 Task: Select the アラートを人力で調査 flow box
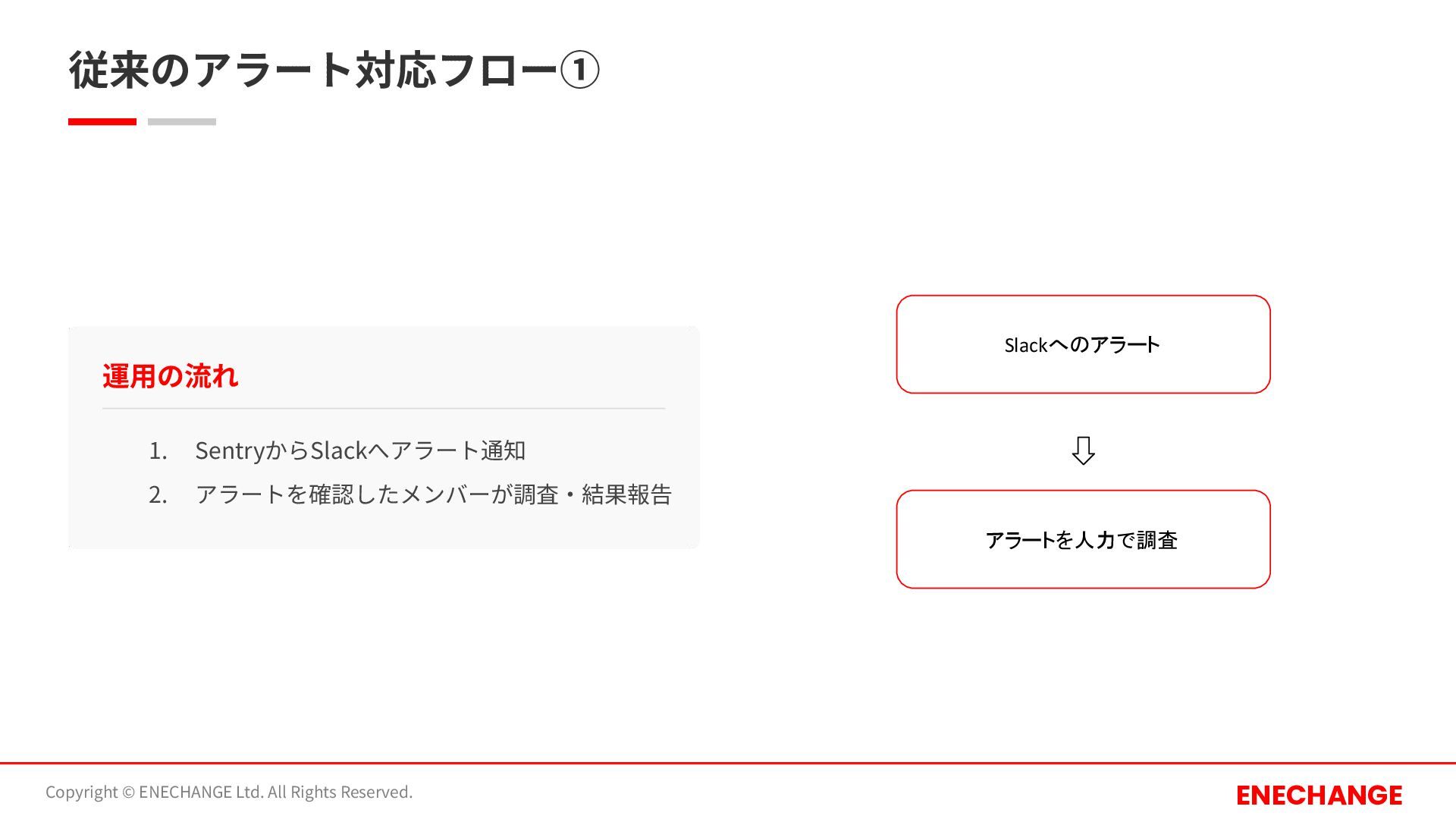point(1083,539)
